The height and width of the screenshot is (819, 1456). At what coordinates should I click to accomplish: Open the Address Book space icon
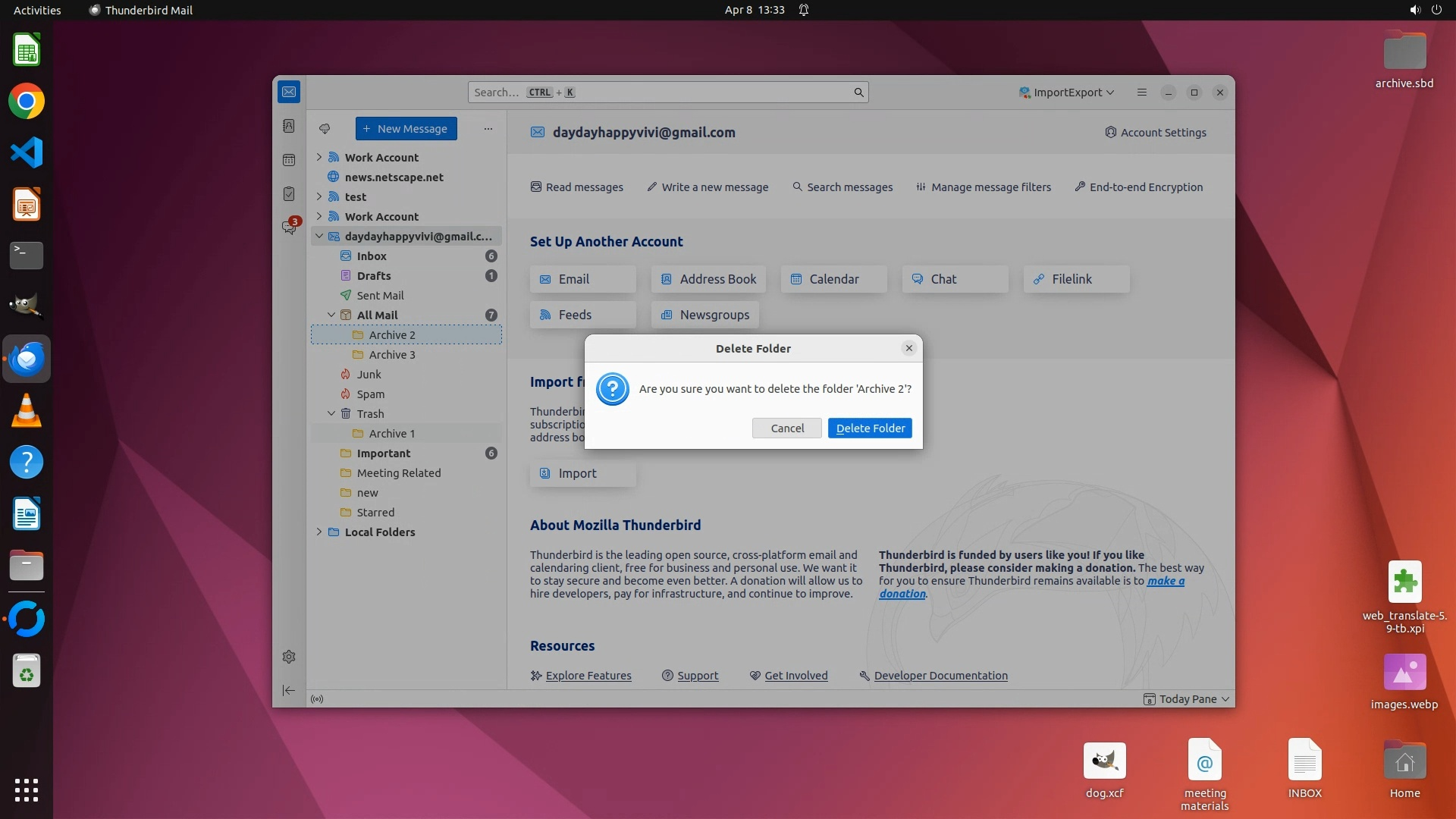pyautogui.click(x=289, y=126)
